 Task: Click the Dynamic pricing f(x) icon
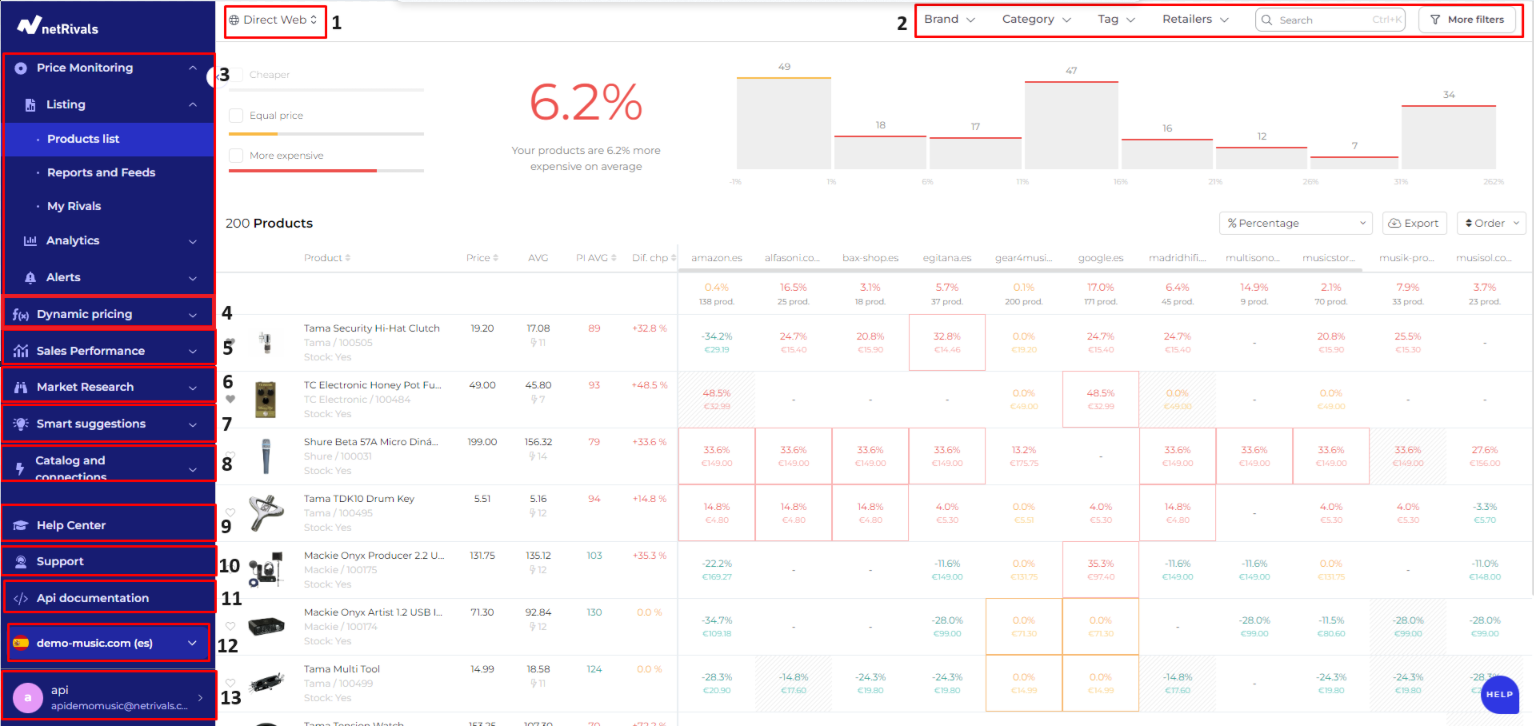[20, 315]
